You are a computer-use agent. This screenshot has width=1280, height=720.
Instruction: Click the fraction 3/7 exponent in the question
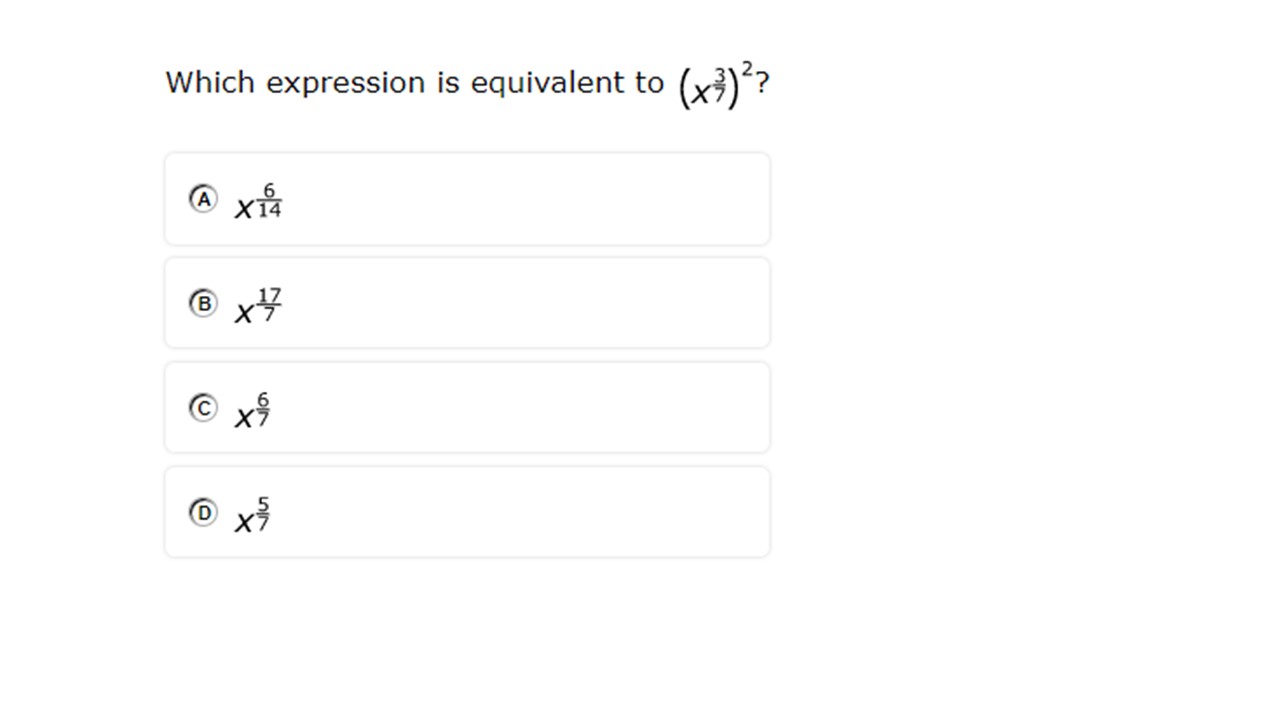click(719, 86)
